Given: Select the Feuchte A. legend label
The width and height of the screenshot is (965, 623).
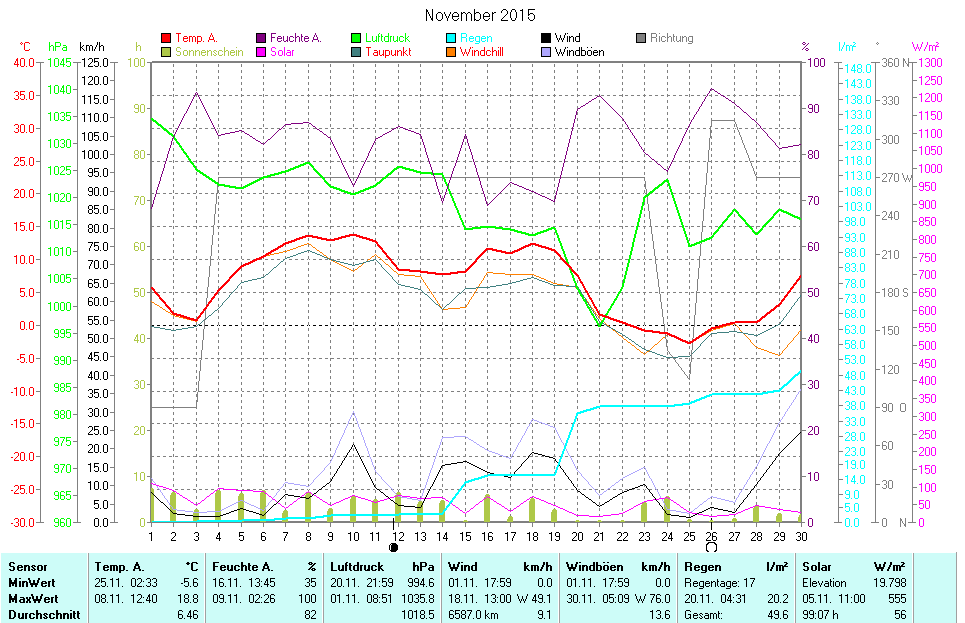Looking at the screenshot, I should [296, 38].
